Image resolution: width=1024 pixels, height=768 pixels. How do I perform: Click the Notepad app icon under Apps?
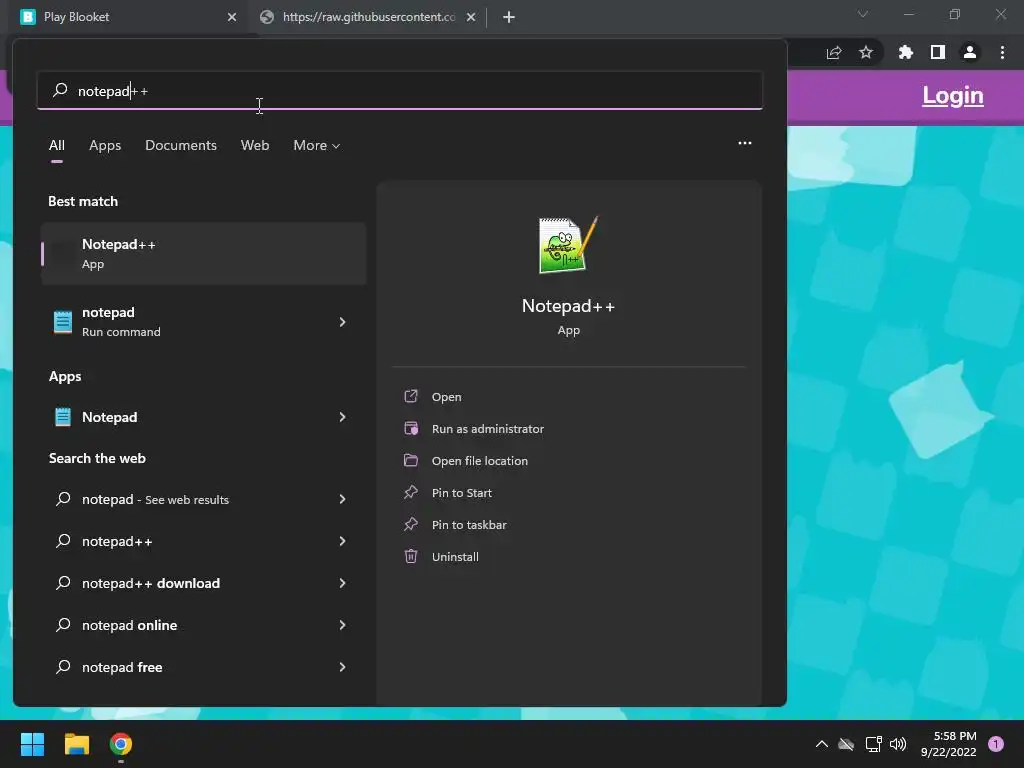coord(63,417)
